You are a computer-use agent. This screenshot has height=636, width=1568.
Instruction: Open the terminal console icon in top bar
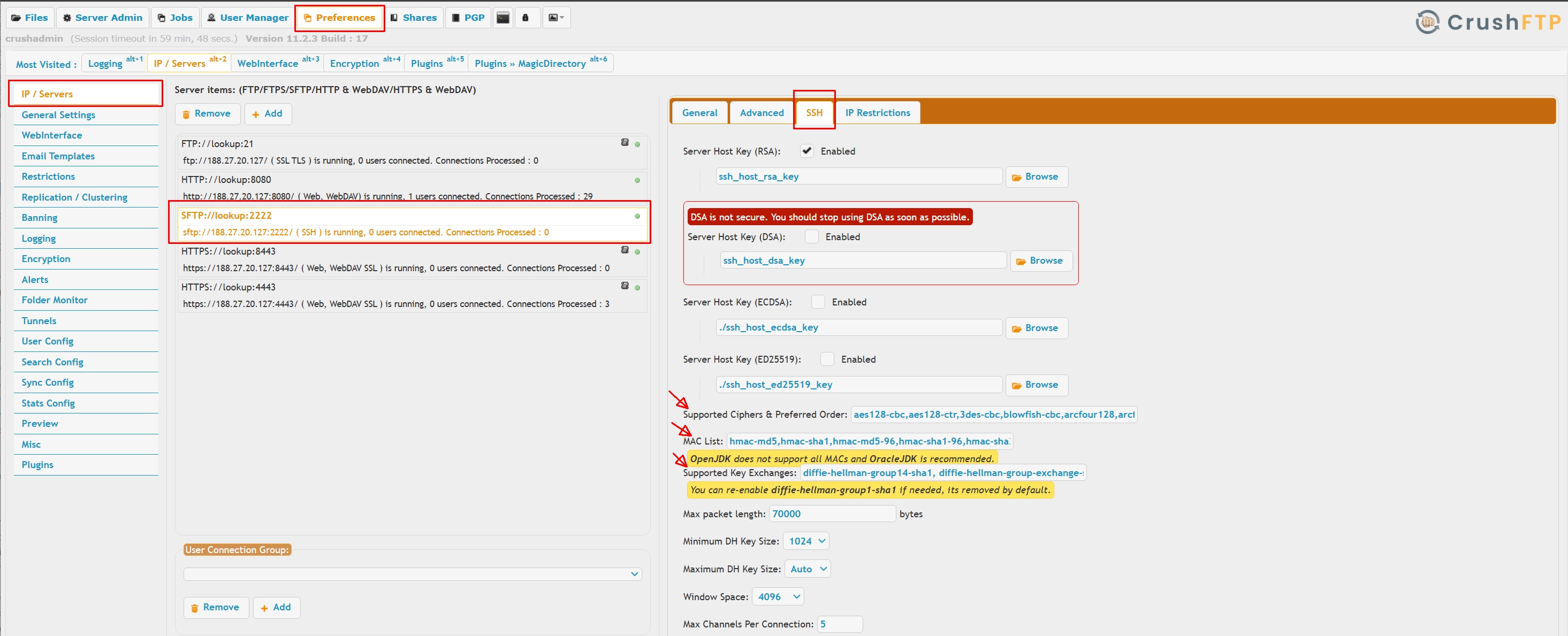[x=503, y=18]
